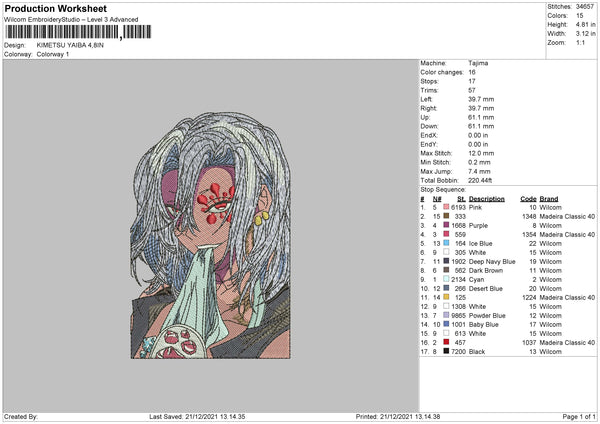
Task: Select the Max Stitch value 12.0 mm
Action: (x=481, y=153)
